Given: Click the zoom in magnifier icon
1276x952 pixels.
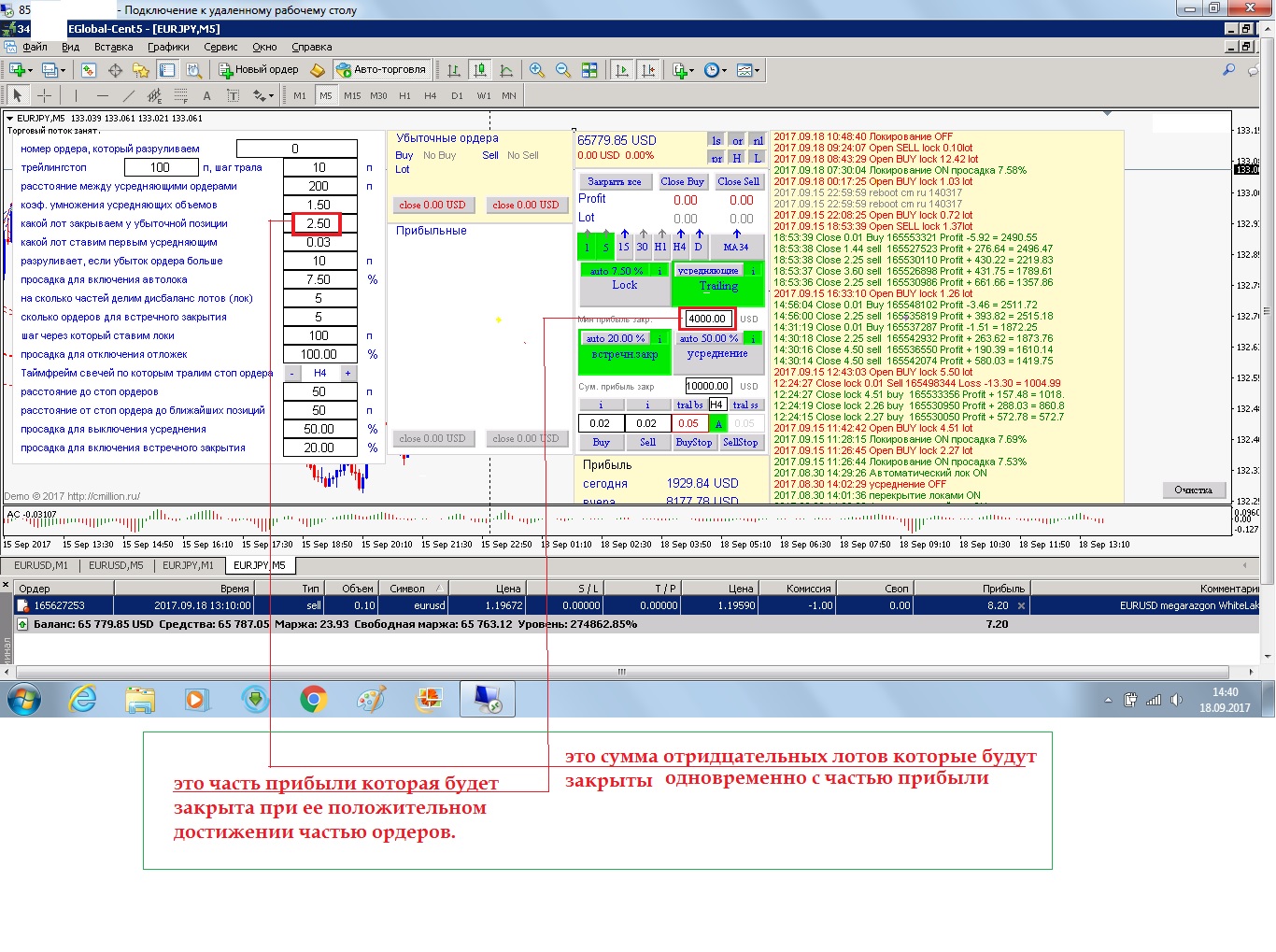Looking at the screenshot, I should point(537,70).
